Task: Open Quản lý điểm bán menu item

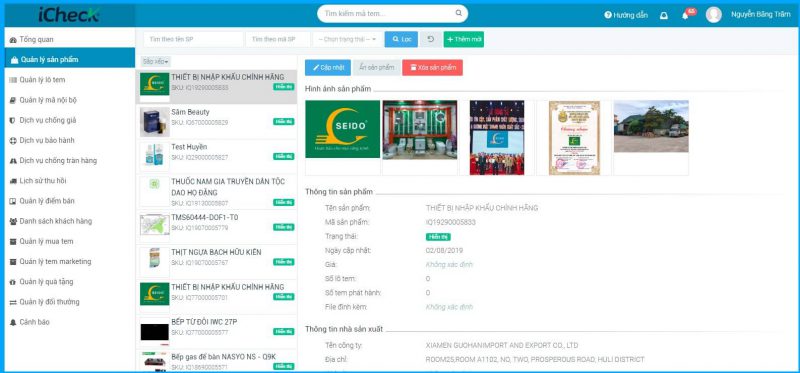Action: (x=69, y=201)
